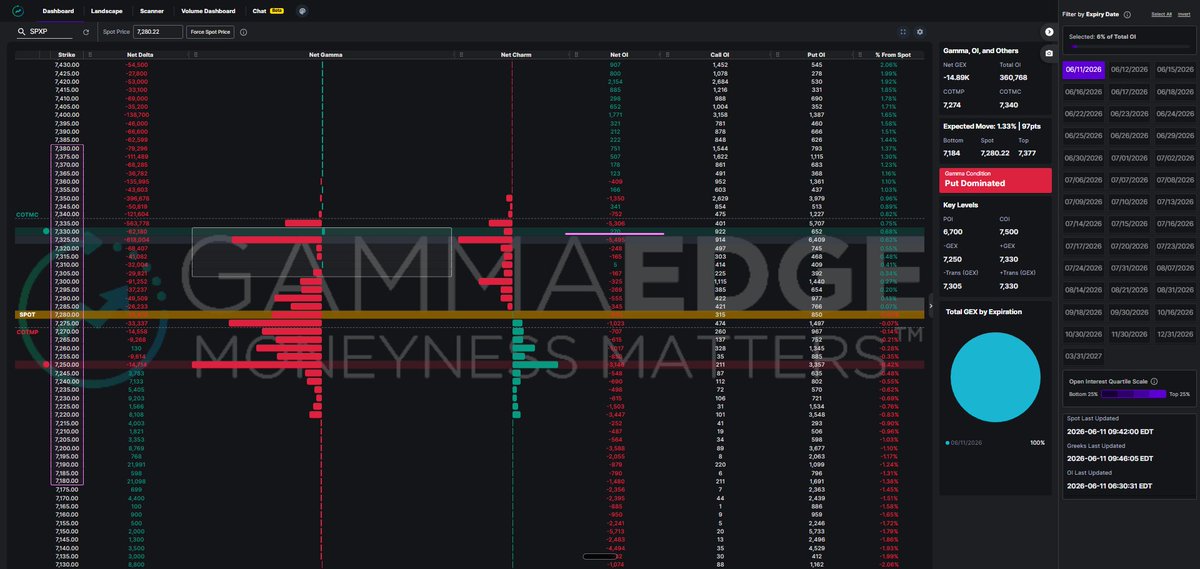Refresh the ticker data with the reload icon
Viewport: 1200px width, 569px height.
[x=86, y=32]
